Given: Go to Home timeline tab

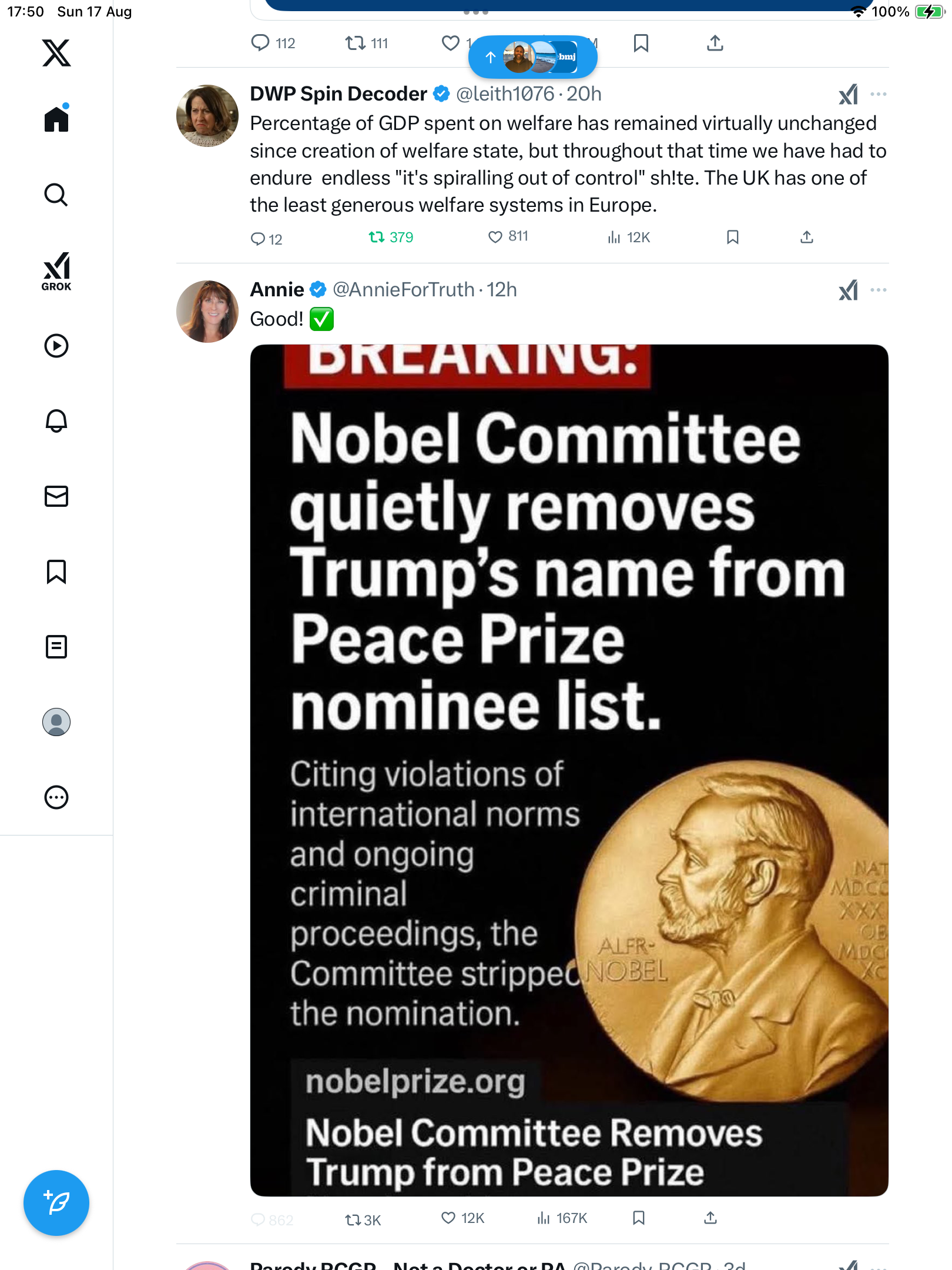Looking at the screenshot, I should coord(56,119).
